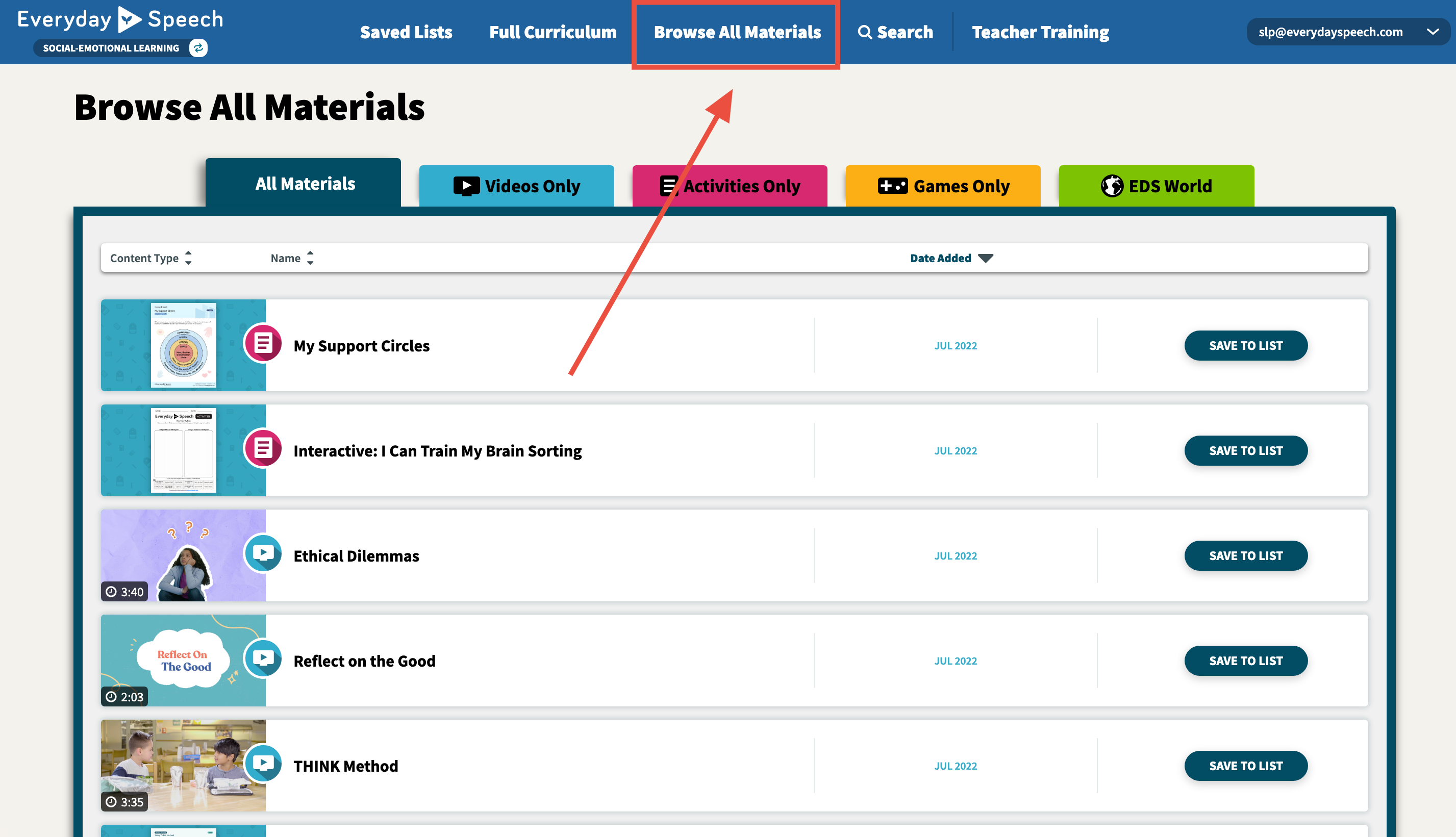This screenshot has height=837, width=1456.
Task: Click the Ethical Dilemmas title
Action: pyautogui.click(x=357, y=556)
